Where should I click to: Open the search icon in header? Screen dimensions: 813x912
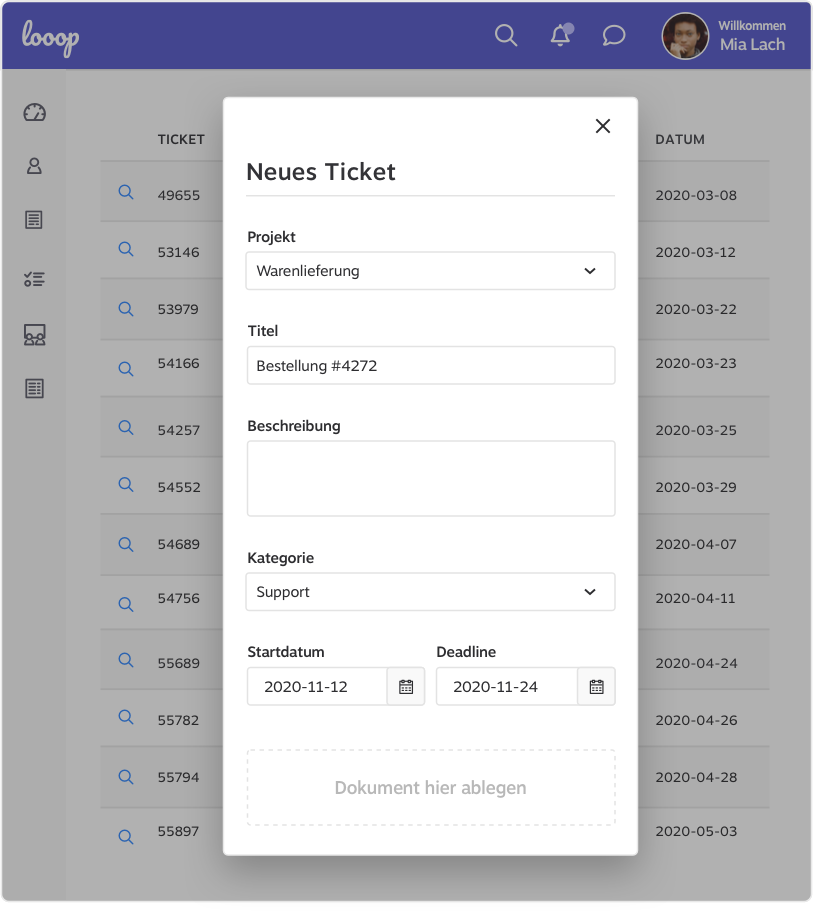pyautogui.click(x=506, y=36)
